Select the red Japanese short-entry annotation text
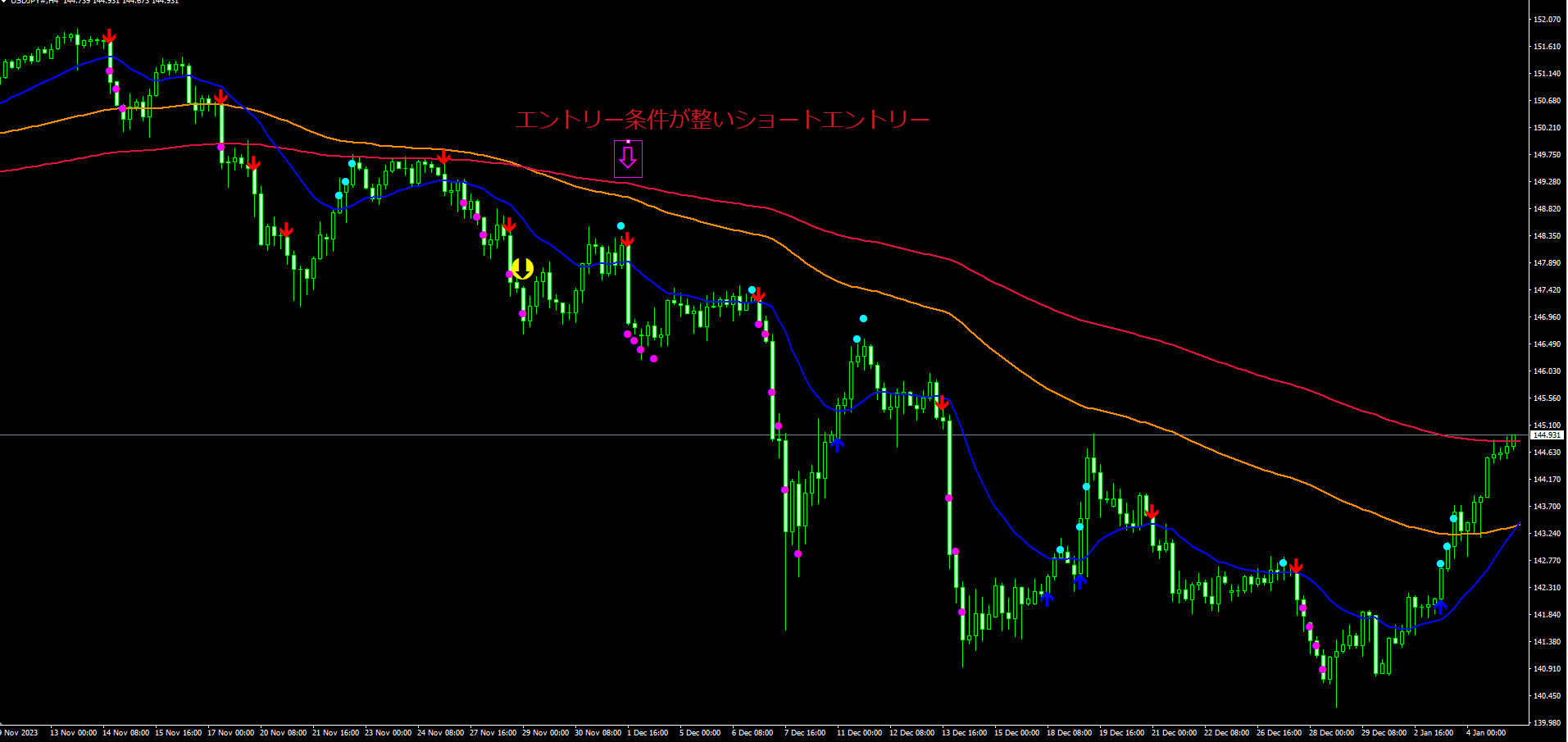1568x742 pixels. 722,120
